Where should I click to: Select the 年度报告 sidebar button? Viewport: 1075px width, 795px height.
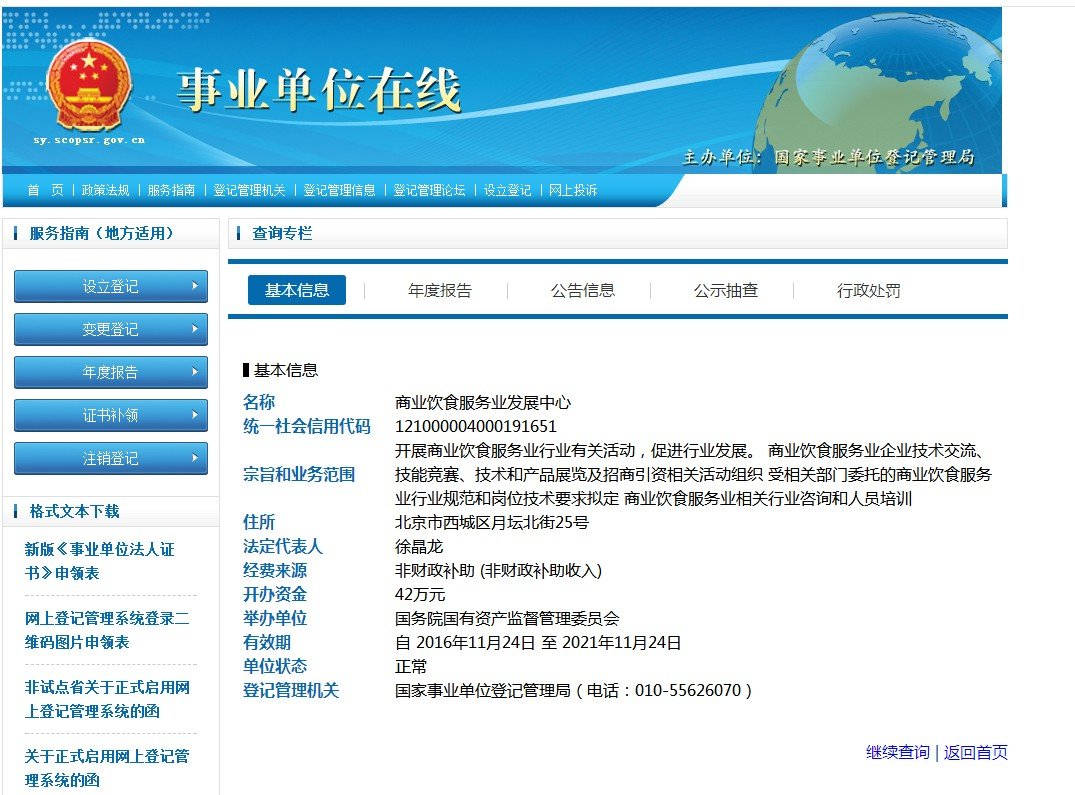click(x=110, y=372)
